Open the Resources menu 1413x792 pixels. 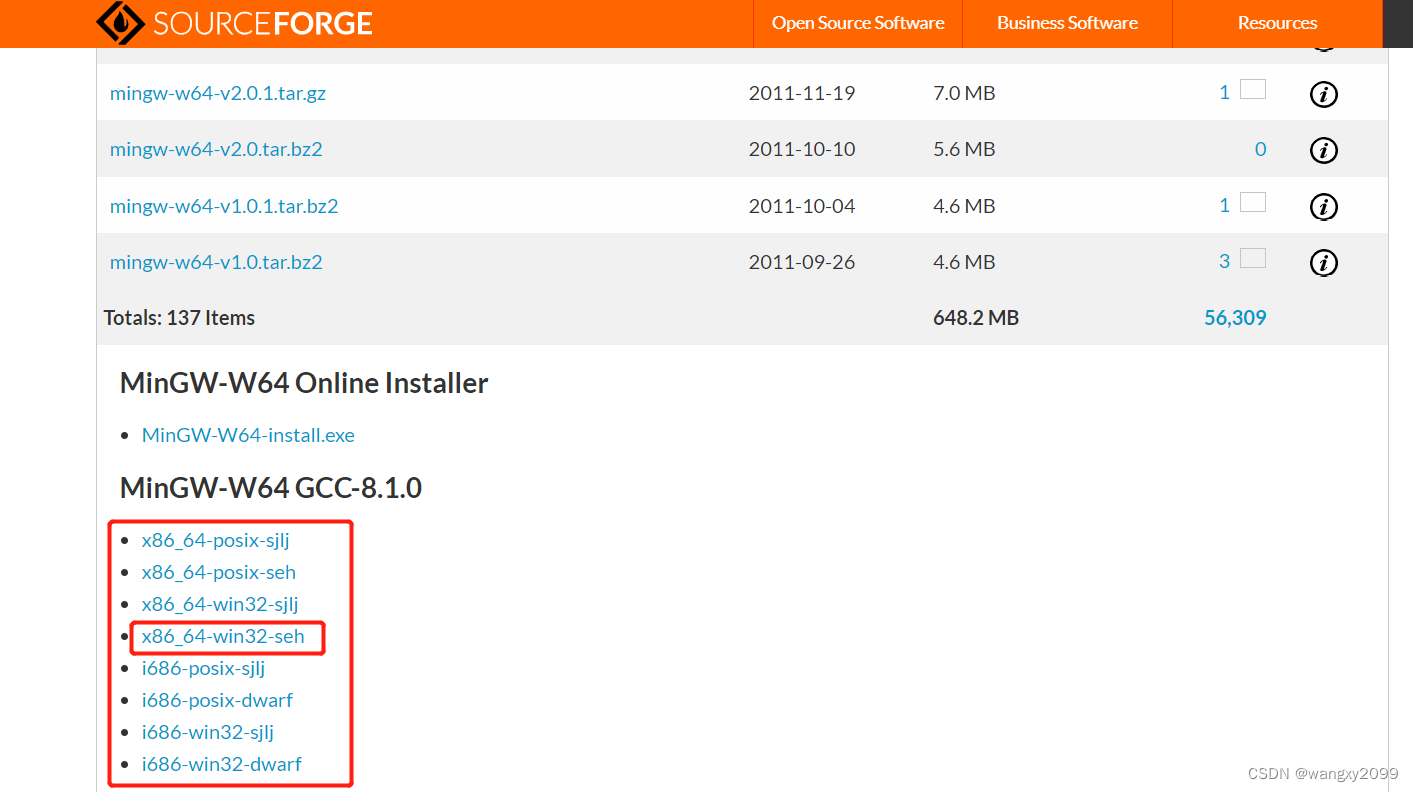[x=1277, y=23]
